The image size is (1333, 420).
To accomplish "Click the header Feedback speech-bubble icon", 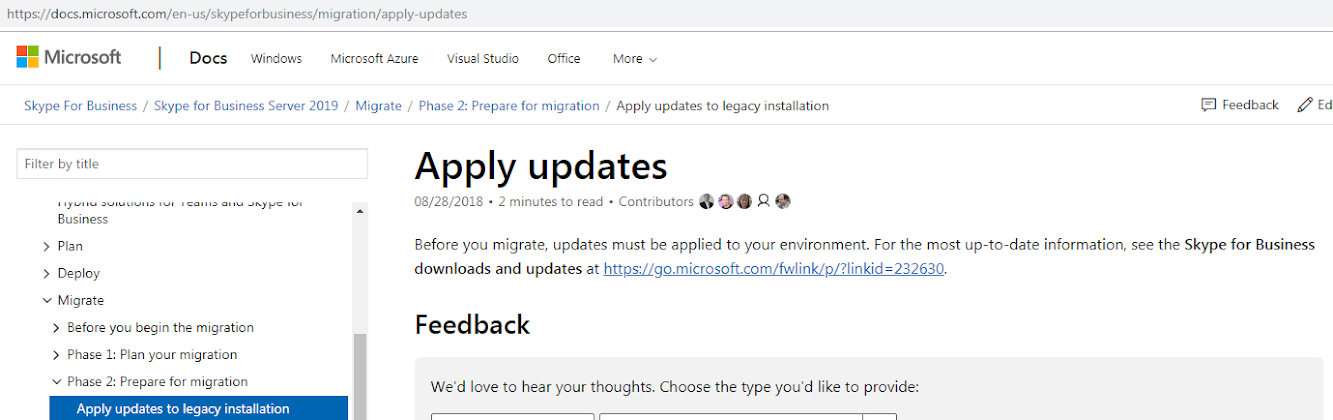I will 1208,105.
